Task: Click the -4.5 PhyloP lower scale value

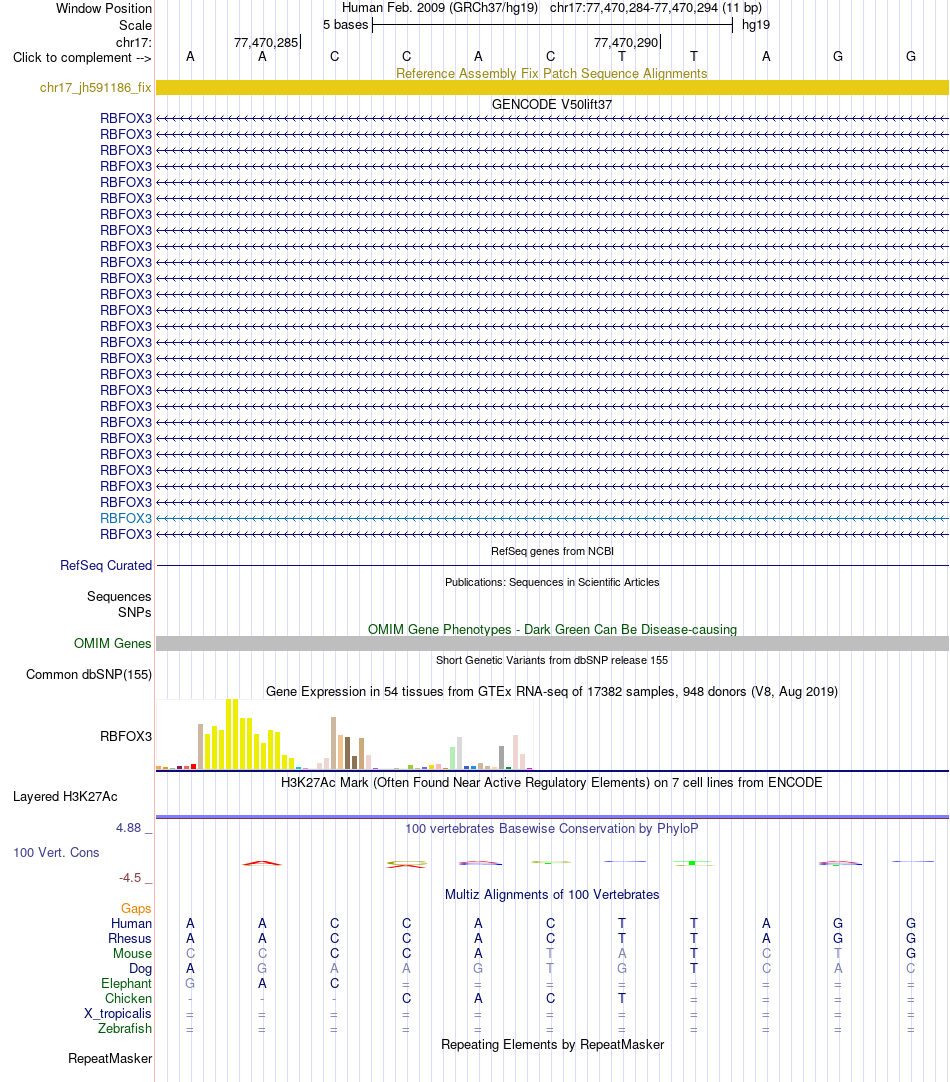Action: pos(130,878)
